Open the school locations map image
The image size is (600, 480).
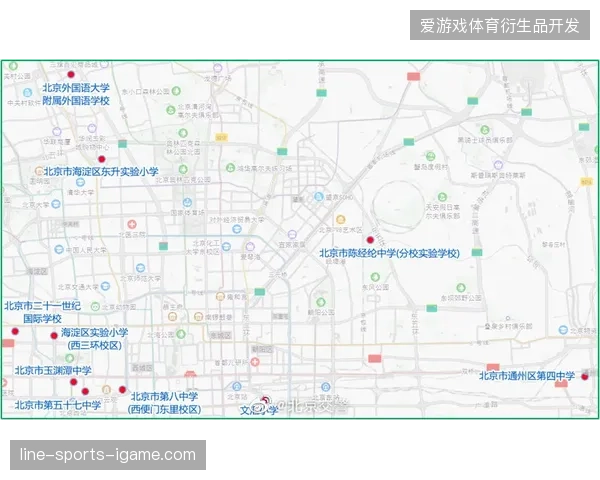coord(300,239)
